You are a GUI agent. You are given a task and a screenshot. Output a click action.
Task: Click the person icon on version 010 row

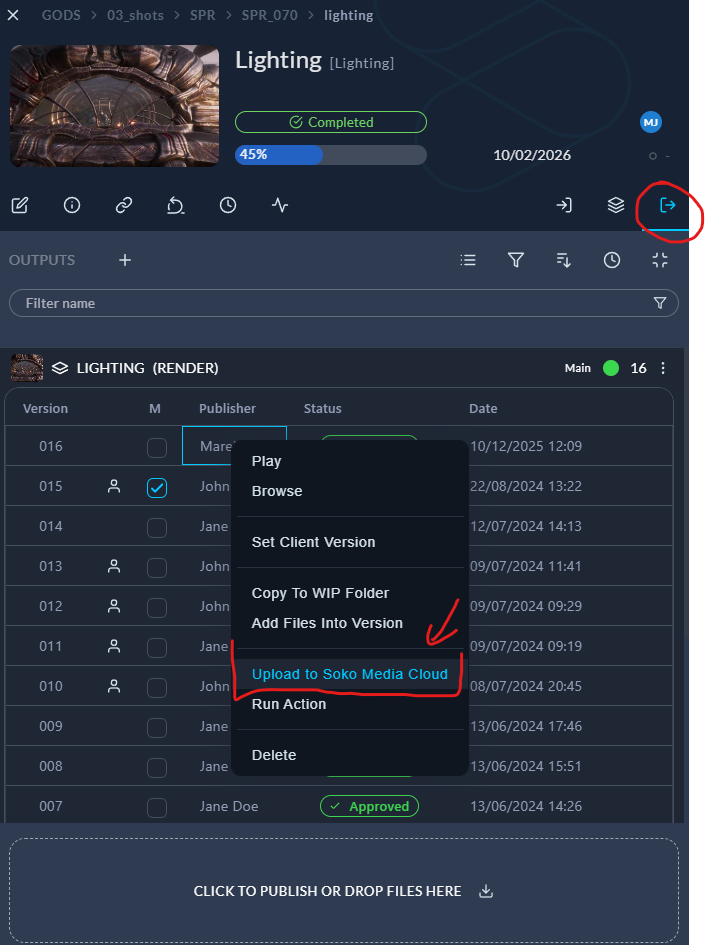coord(113,686)
